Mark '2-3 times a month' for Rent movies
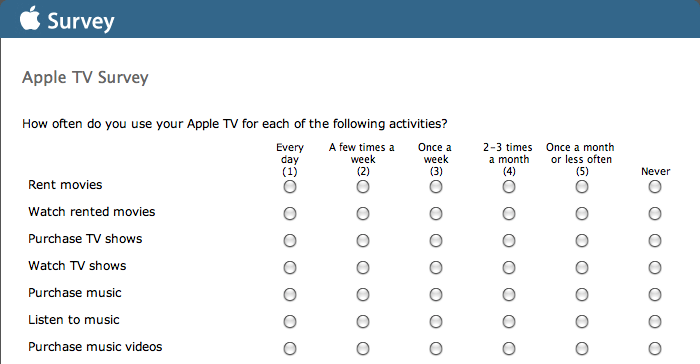Screen dimensions: 700x364 (509, 187)
